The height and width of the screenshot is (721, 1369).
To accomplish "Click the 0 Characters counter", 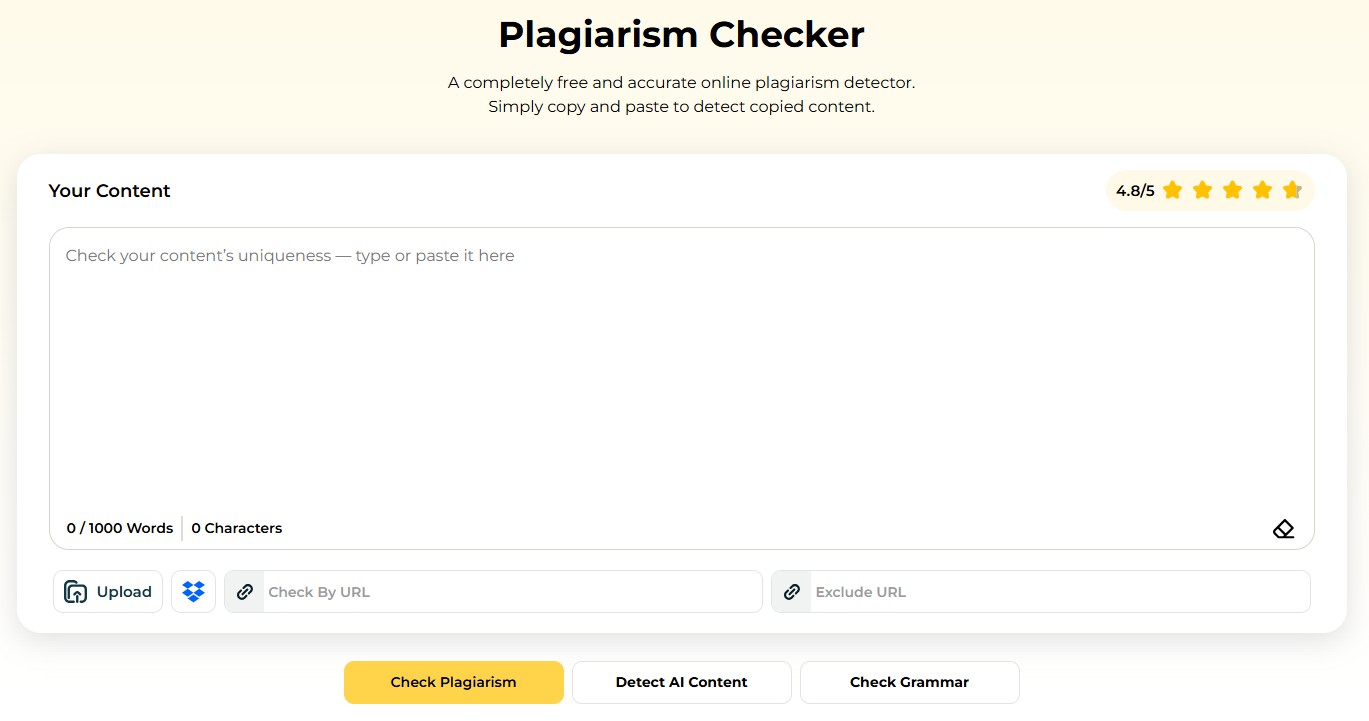I will point(237,528).
